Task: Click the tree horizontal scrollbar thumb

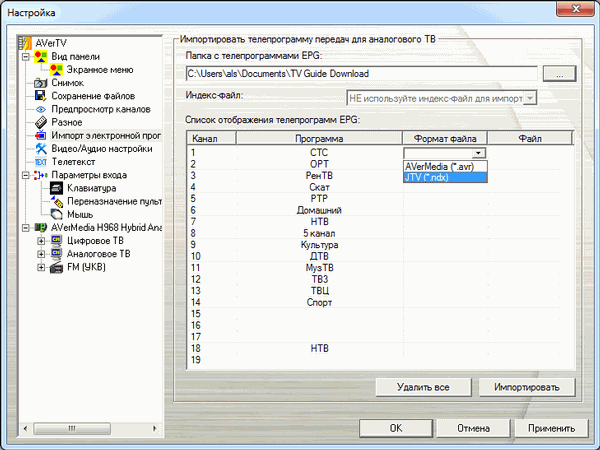Action: [x=72, y=429]
